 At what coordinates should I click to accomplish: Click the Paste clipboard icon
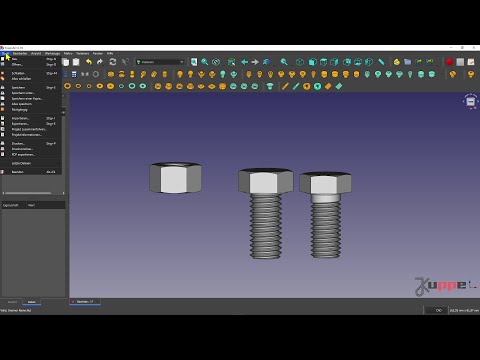(x=76, y=62)
